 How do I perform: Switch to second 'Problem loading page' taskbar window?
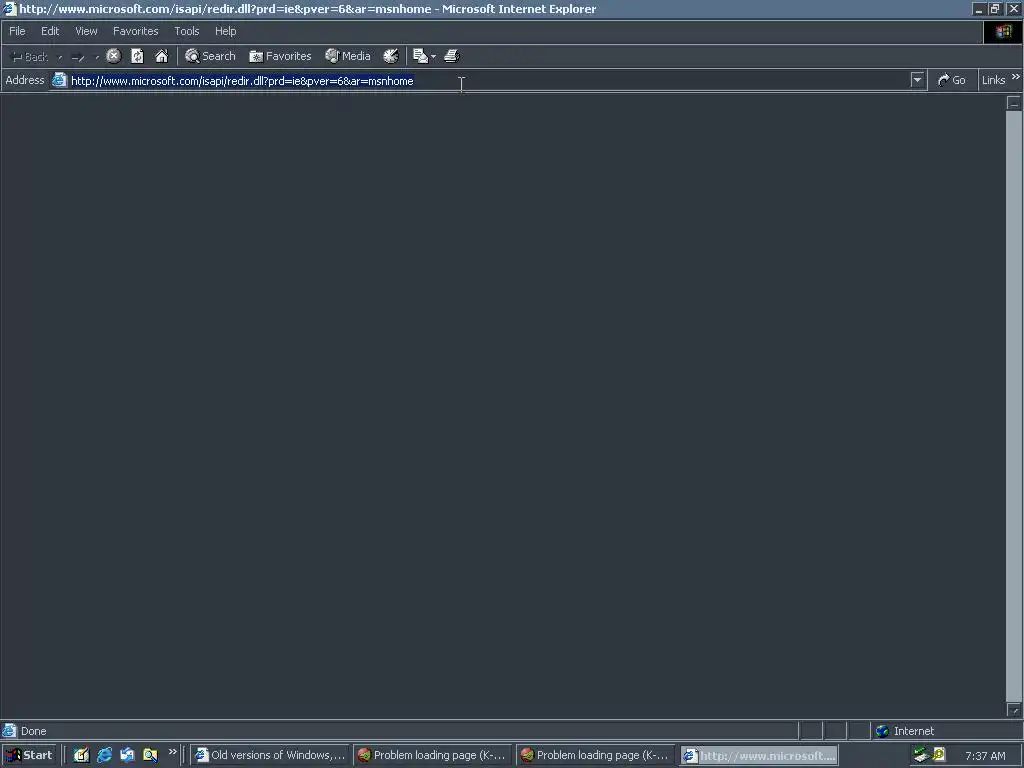tap(595, 756)
